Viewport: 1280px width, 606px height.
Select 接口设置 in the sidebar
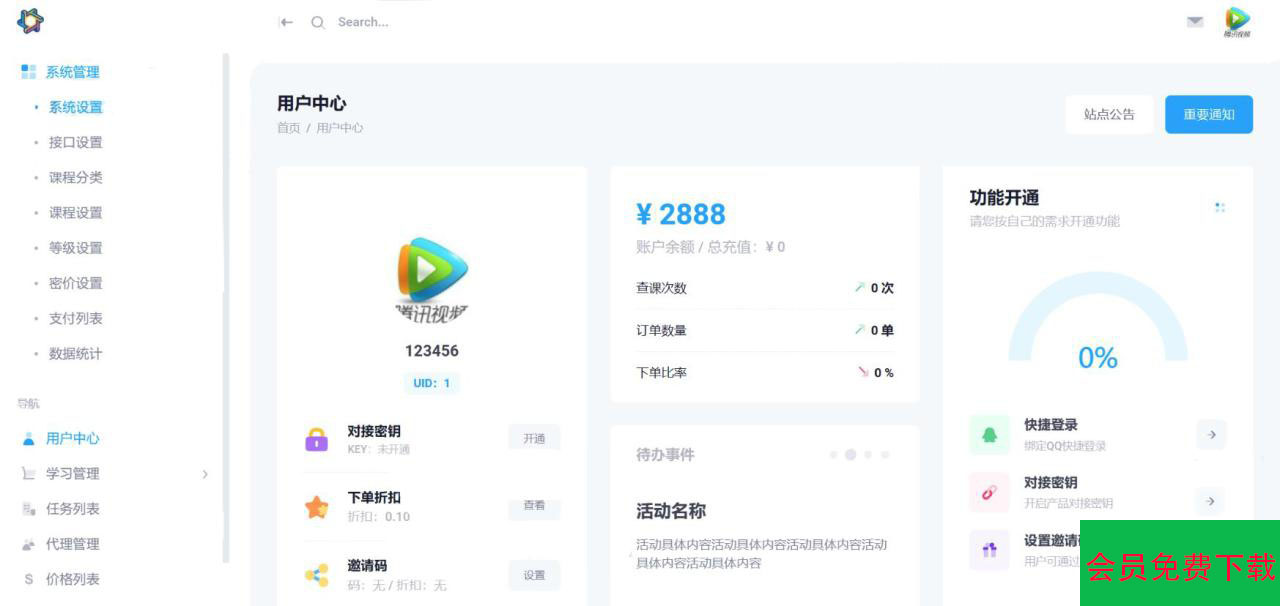point(75,142)
